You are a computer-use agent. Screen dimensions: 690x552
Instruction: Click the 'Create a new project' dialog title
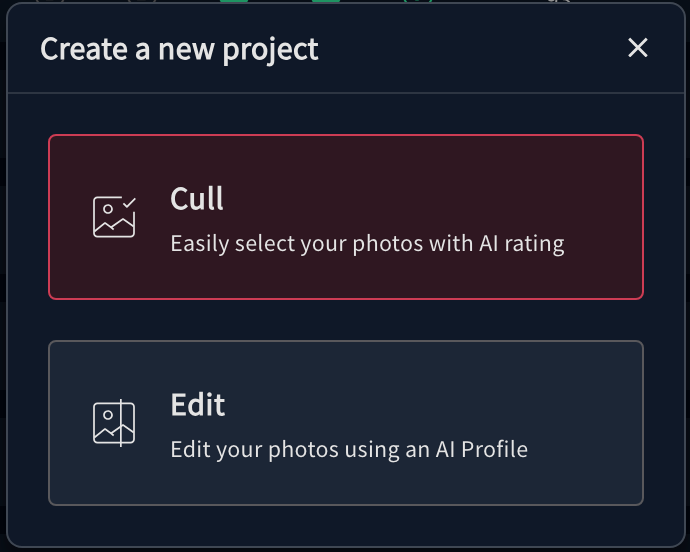(x=179, y=49)
